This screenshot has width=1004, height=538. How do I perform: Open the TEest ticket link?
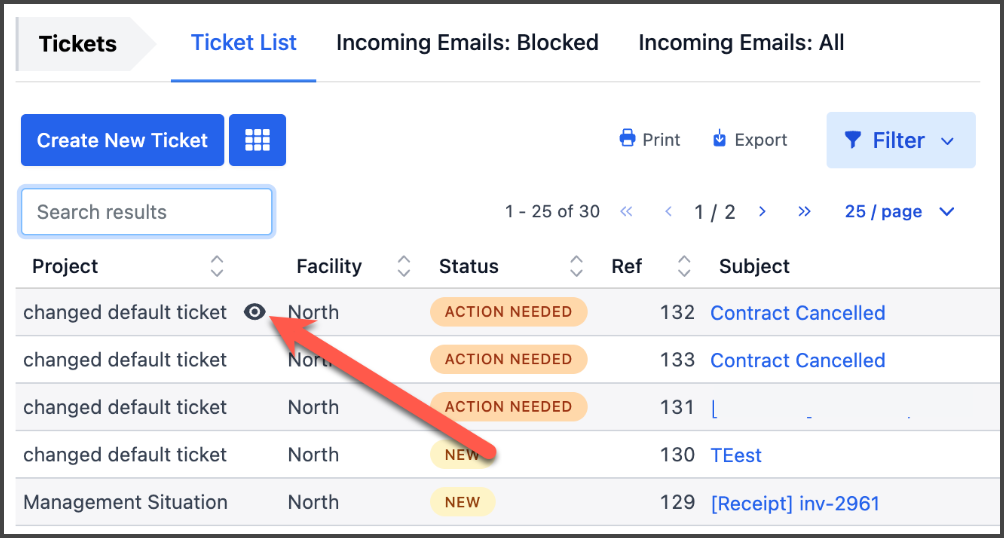[736, 455]
